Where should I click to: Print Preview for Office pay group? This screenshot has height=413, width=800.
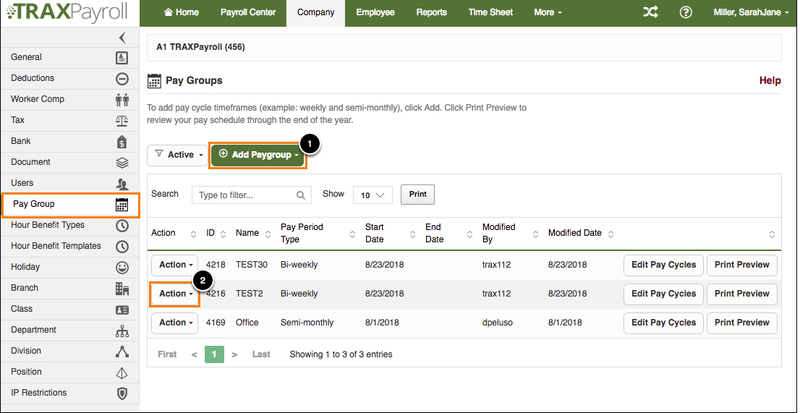point(742,323)
